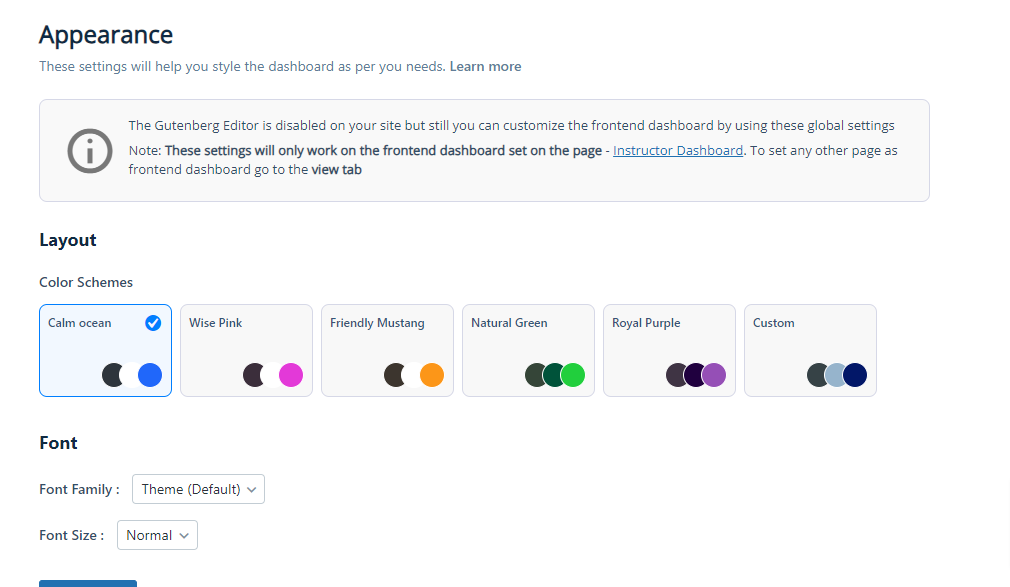Click the blue swatch in Calm ocean
Screen dimensions: 1010x587
point(150,375)
